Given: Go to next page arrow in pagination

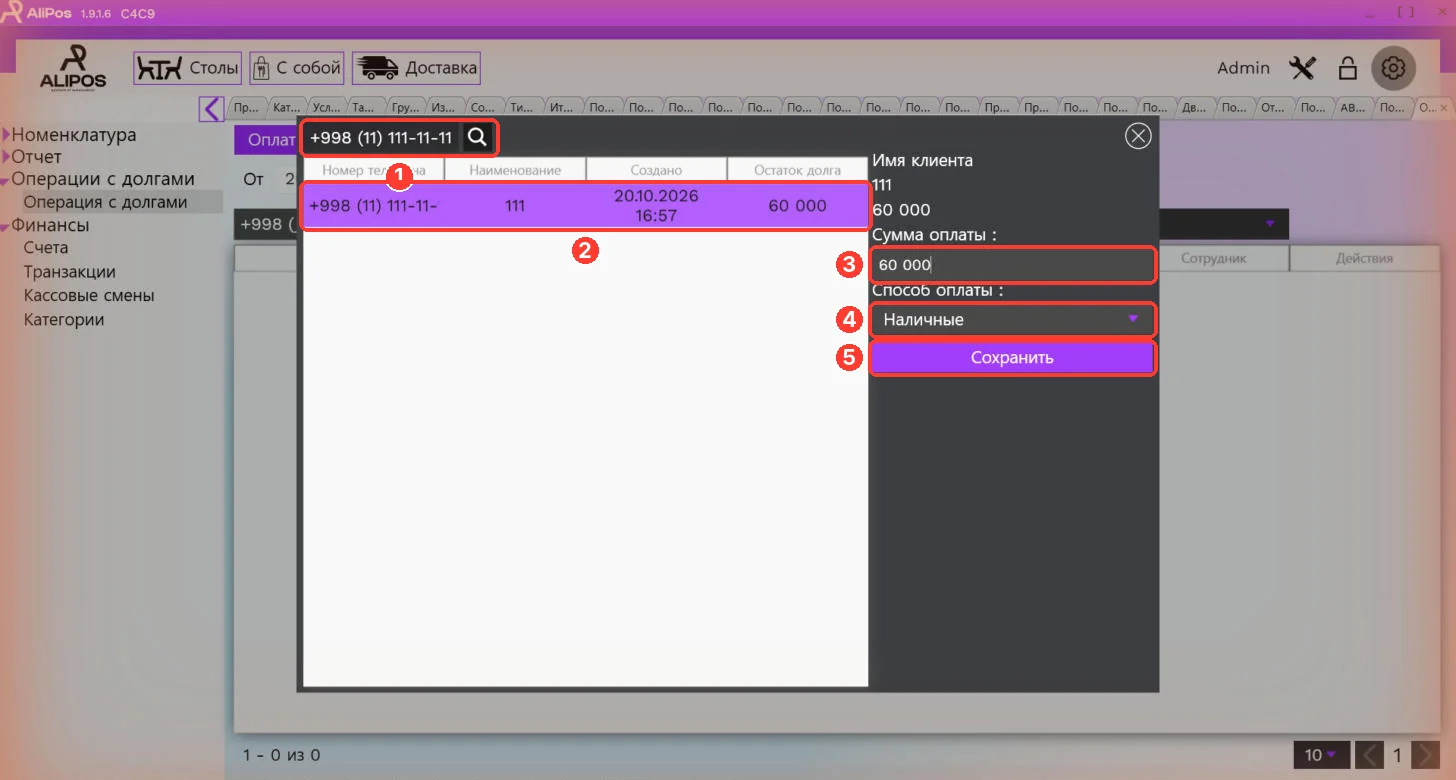Looking at the screenshot, I should click(1426, 755).
